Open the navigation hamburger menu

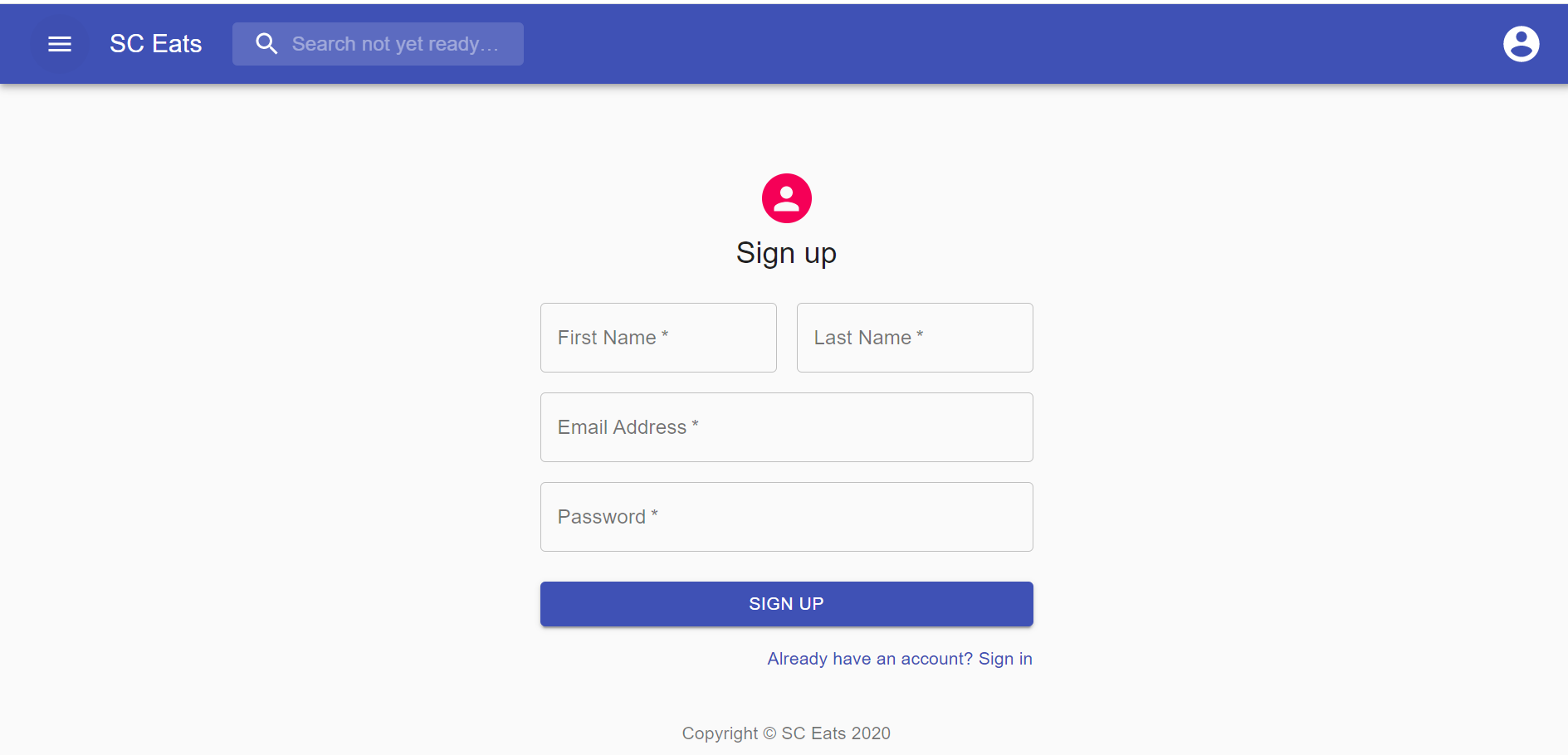coord(59,43)
